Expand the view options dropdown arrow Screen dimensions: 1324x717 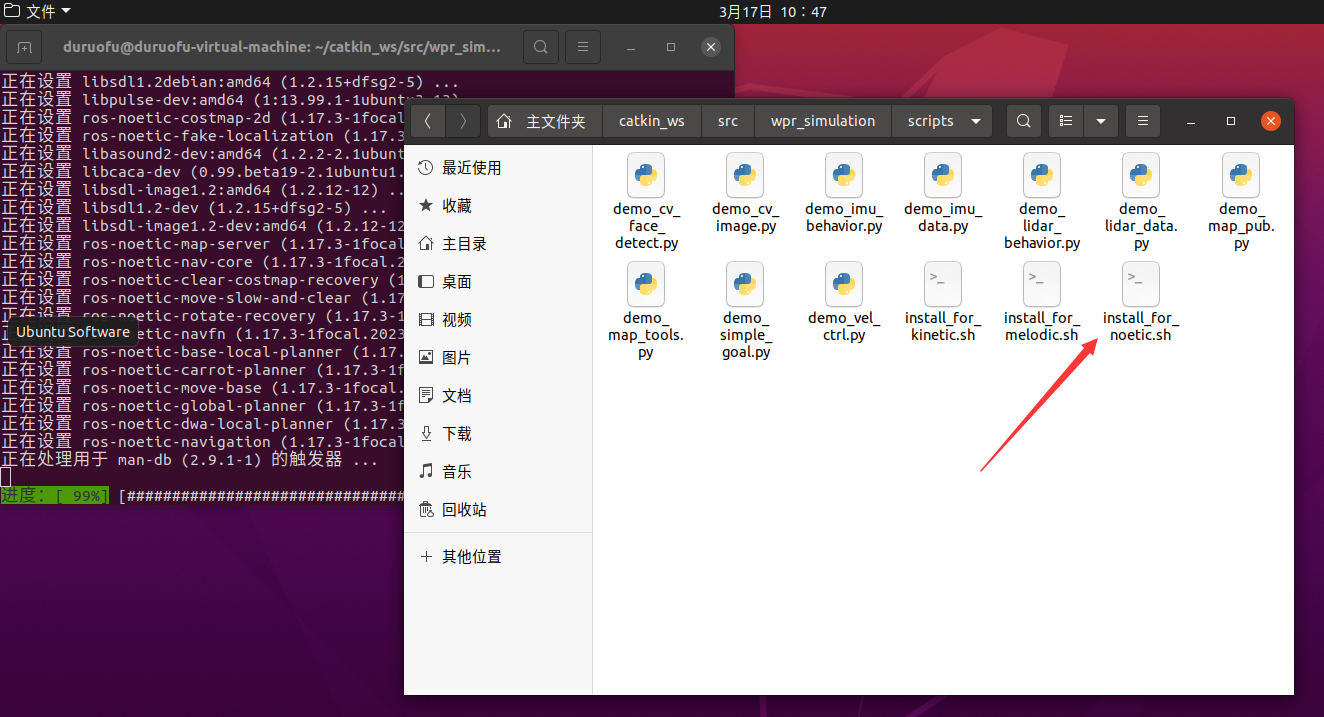(x=1100, y=121)
